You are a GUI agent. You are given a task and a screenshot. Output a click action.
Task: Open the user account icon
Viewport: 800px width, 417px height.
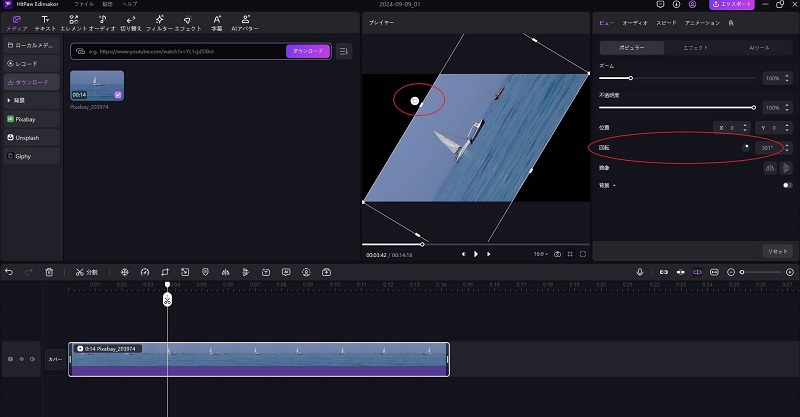point(692,4)
